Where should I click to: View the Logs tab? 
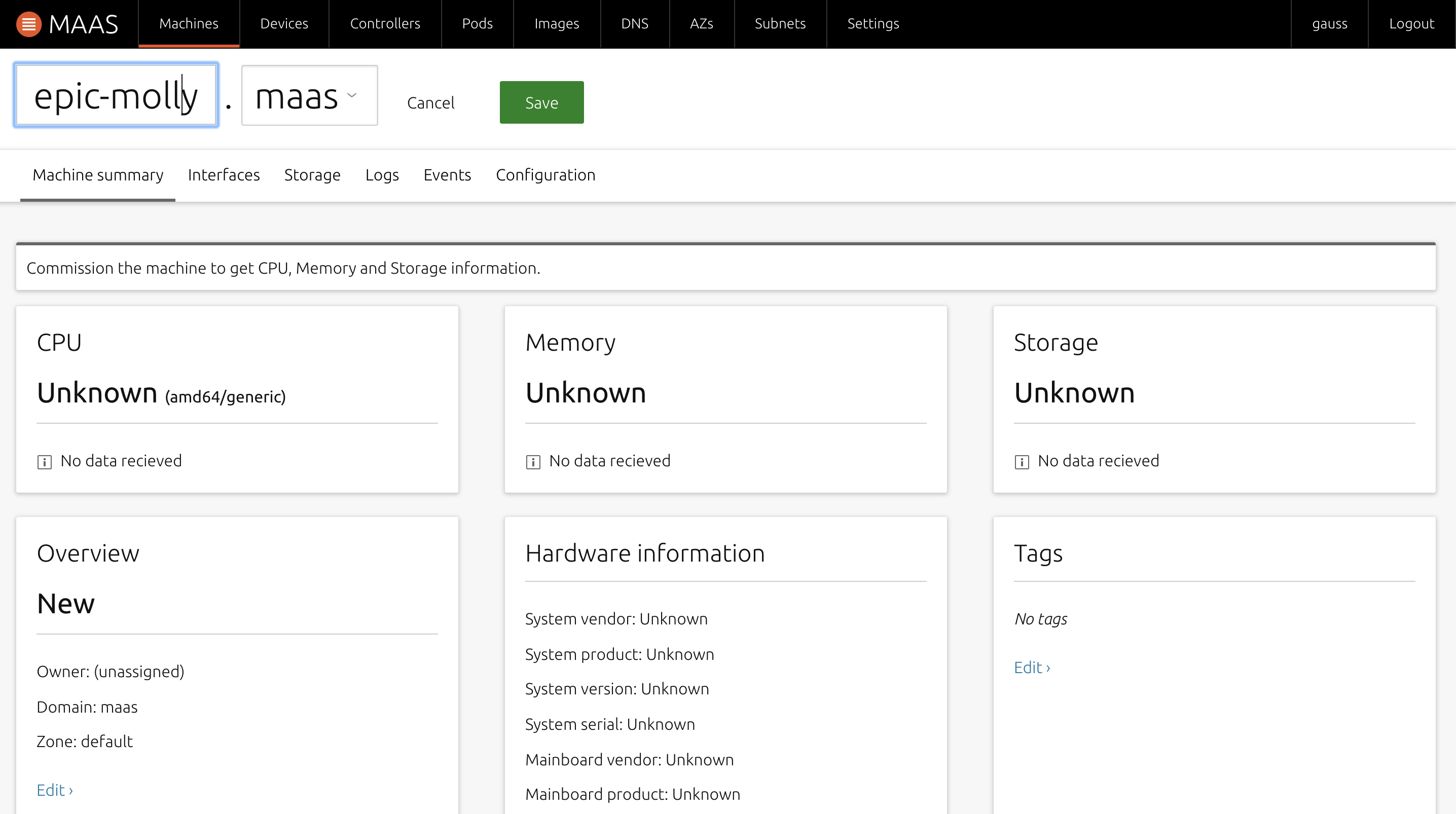[382, 175]
